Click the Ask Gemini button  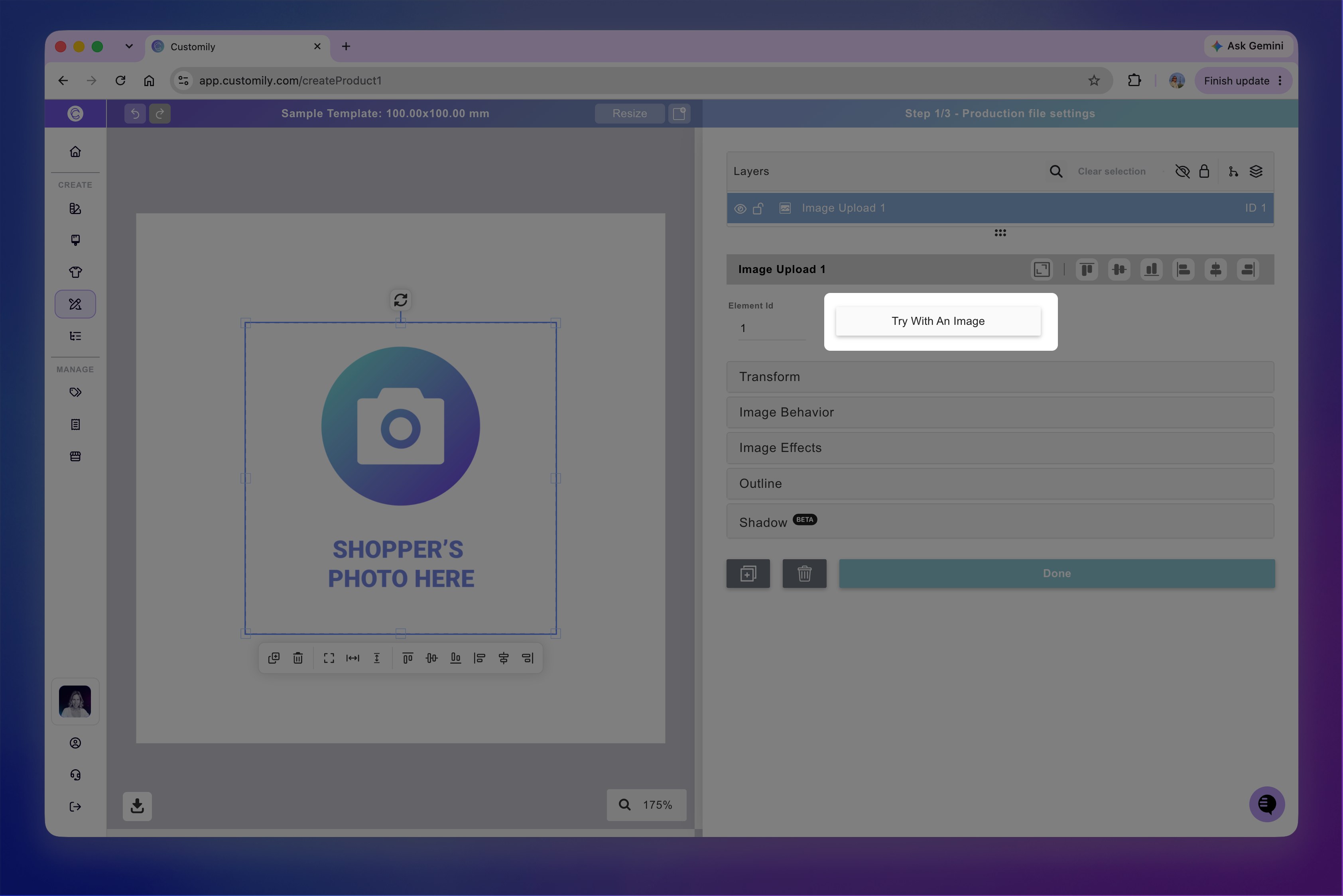pyautogui.click(x=1248, y=46)
